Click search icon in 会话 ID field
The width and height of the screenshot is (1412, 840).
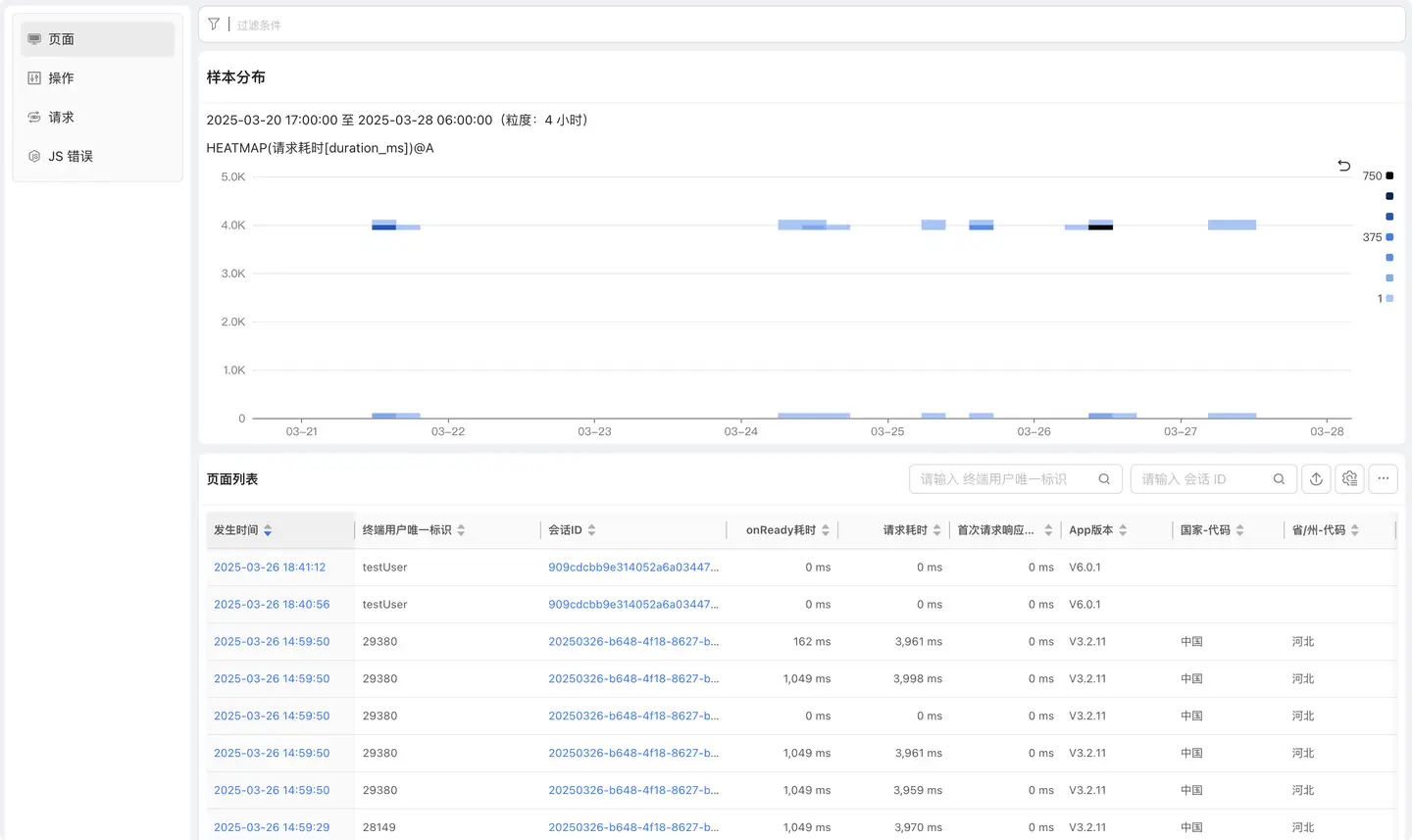pos(1279,479)
